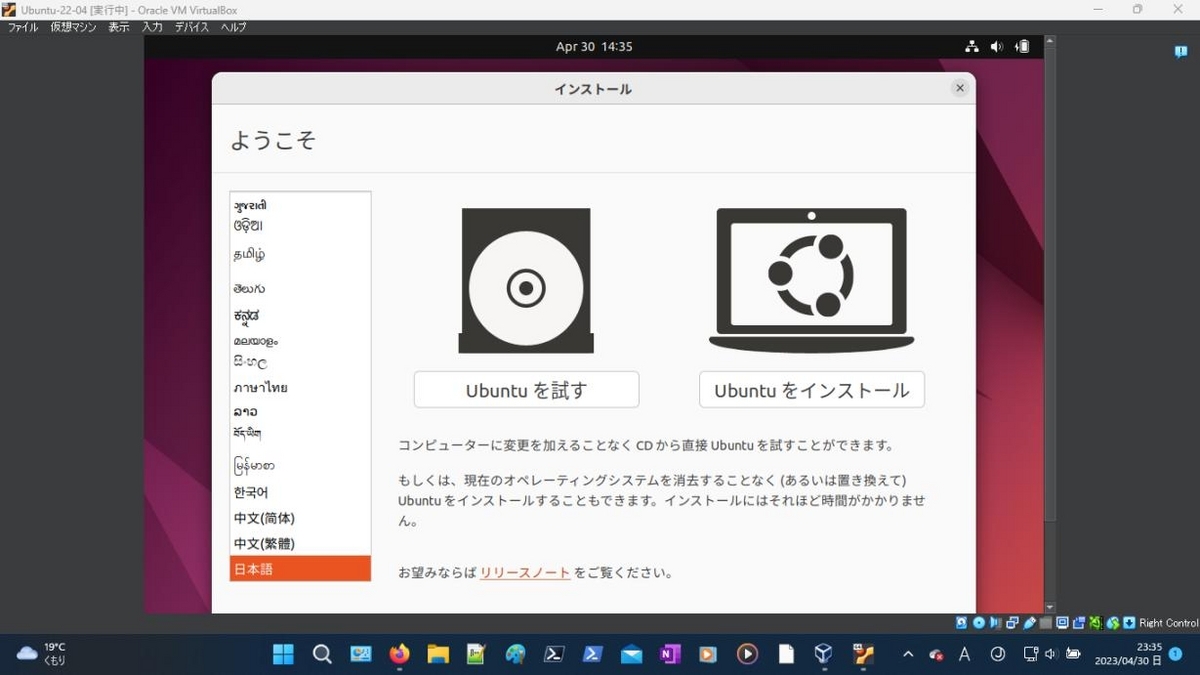Open the black terminal icon in taskbar
The image size is (1200, 675).
pos(554,654)
